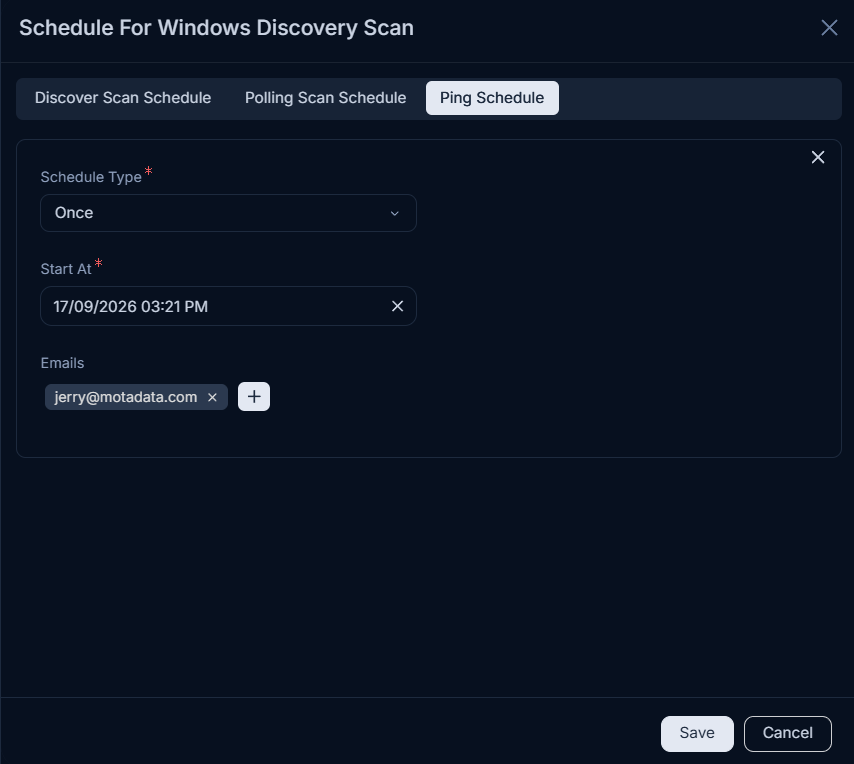Add another email with plus button

point(254,396)
